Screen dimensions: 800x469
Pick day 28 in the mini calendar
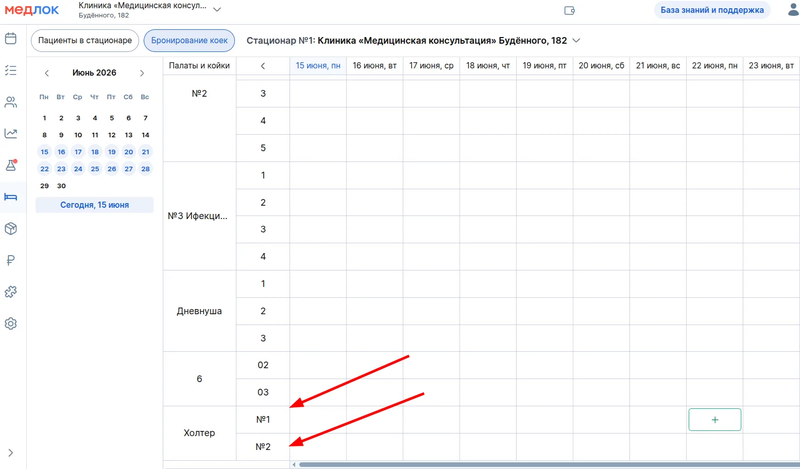pyautogui.click(x=145, y=168)
